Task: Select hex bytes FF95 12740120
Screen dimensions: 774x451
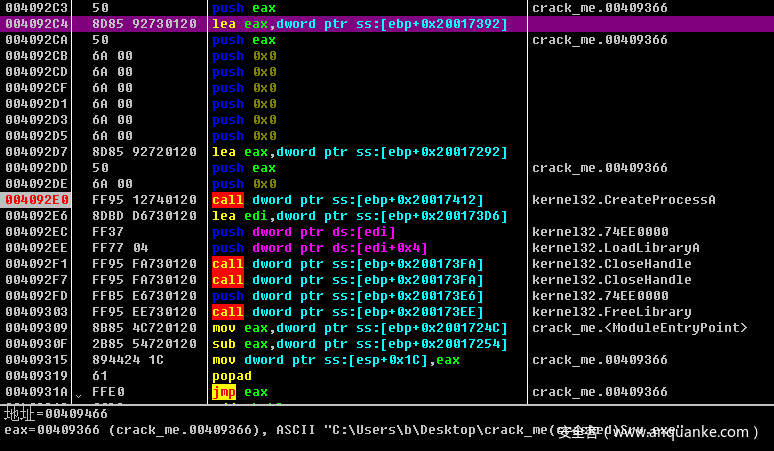Action: point(144,200)
